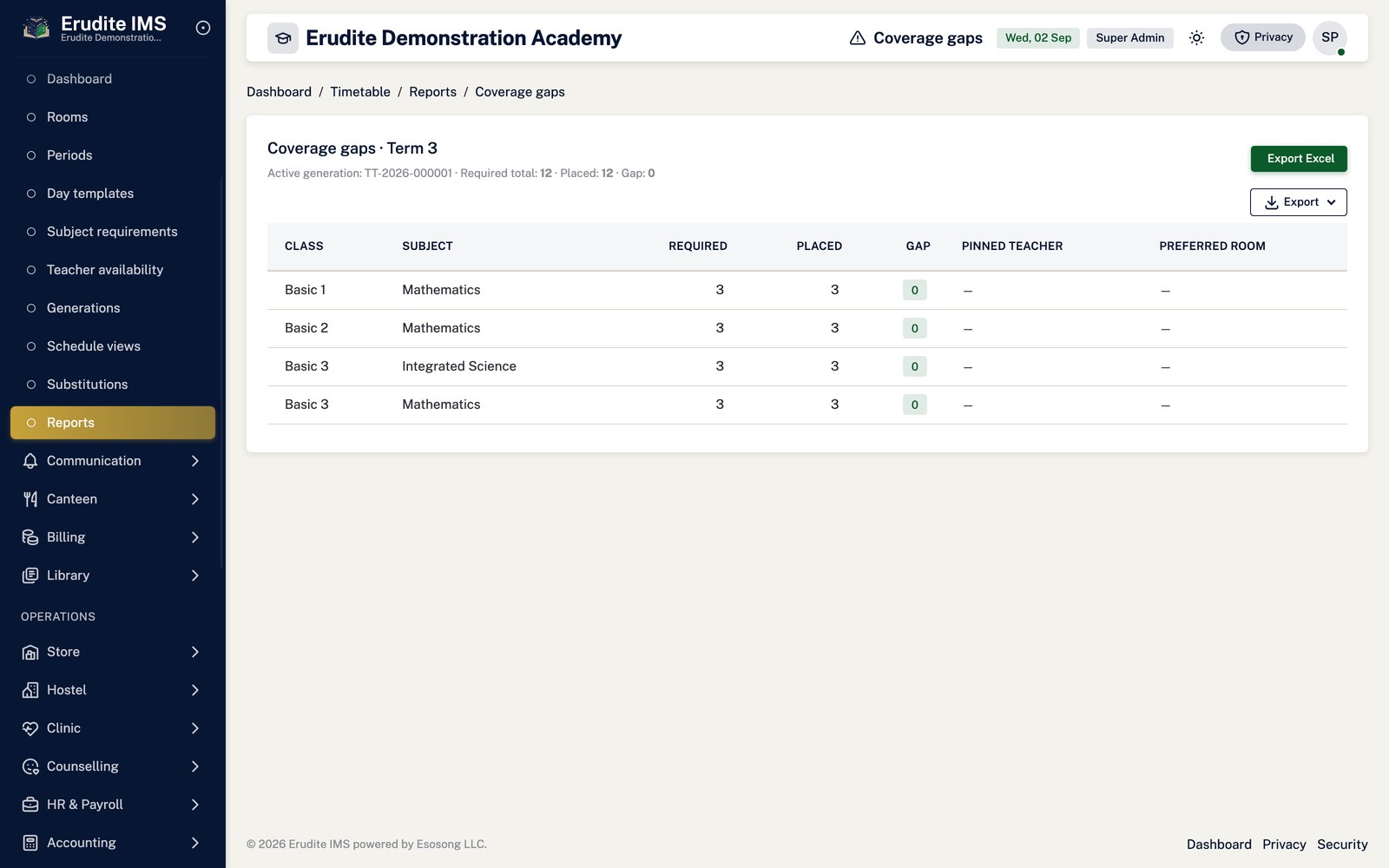
Task: Expand the Store submenu chevron
Action: click(x=195, y=652)
